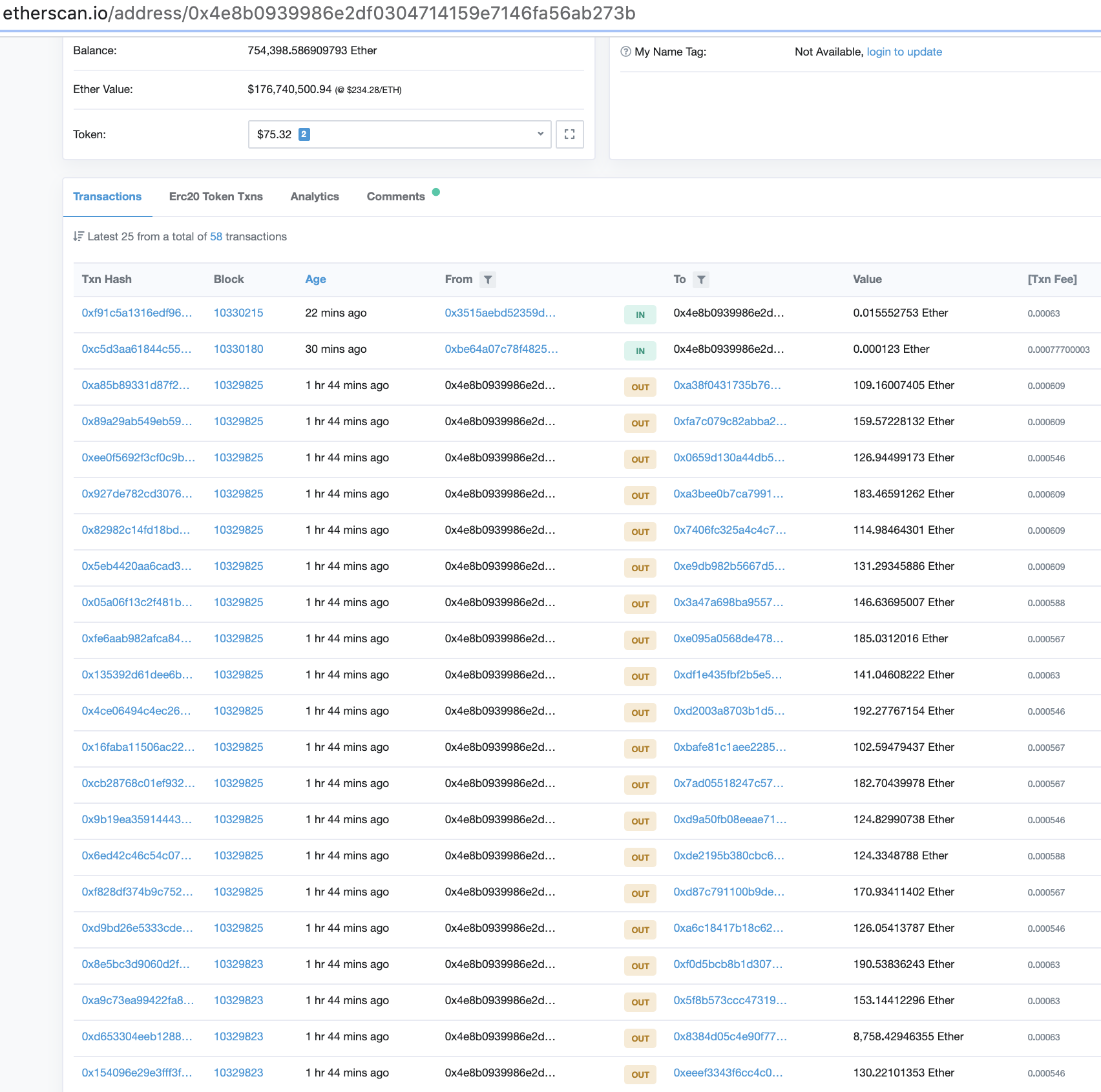
Task: Open transaction hash 0xf828df374b9c752…
Action: (137, 892)
